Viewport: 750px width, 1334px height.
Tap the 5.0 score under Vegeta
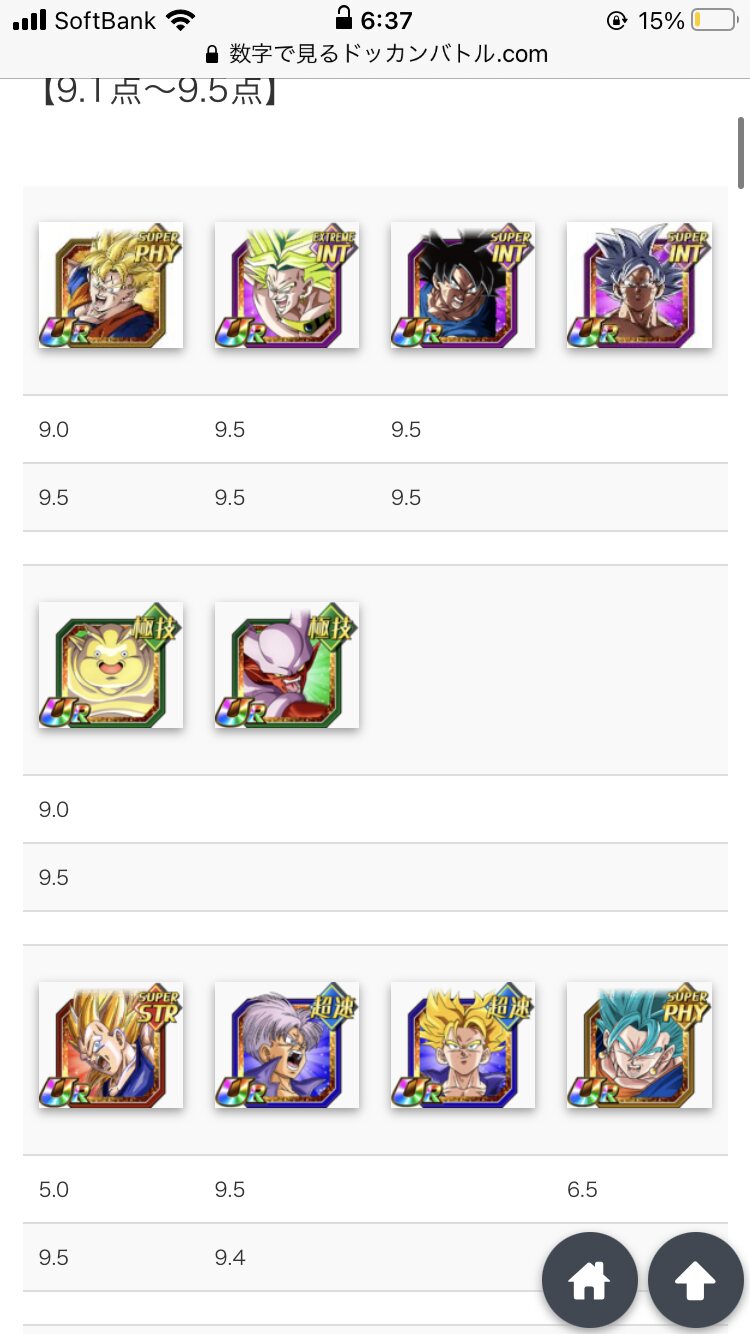pyautogui.click(x=54, y=1189)
